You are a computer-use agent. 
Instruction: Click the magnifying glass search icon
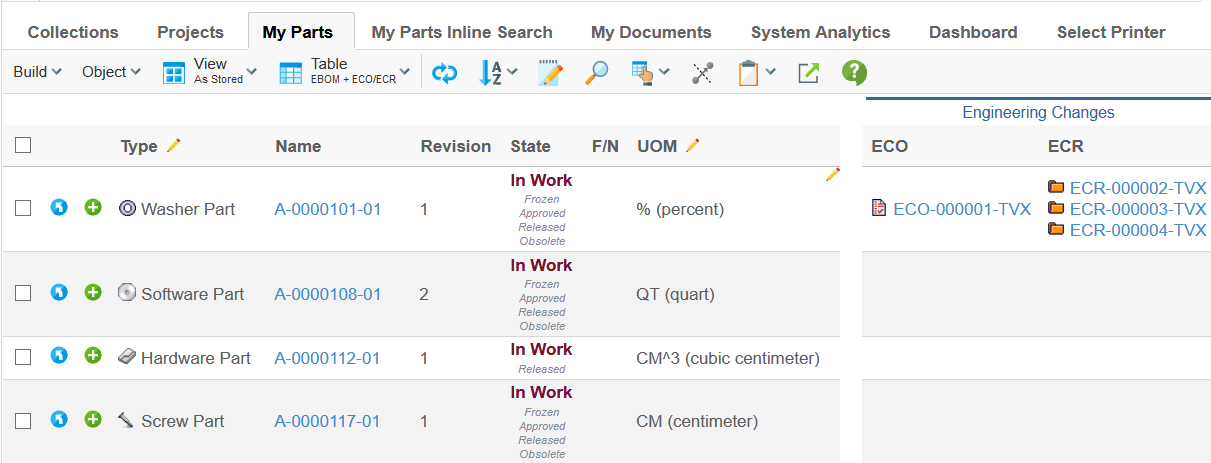(596, 73)
